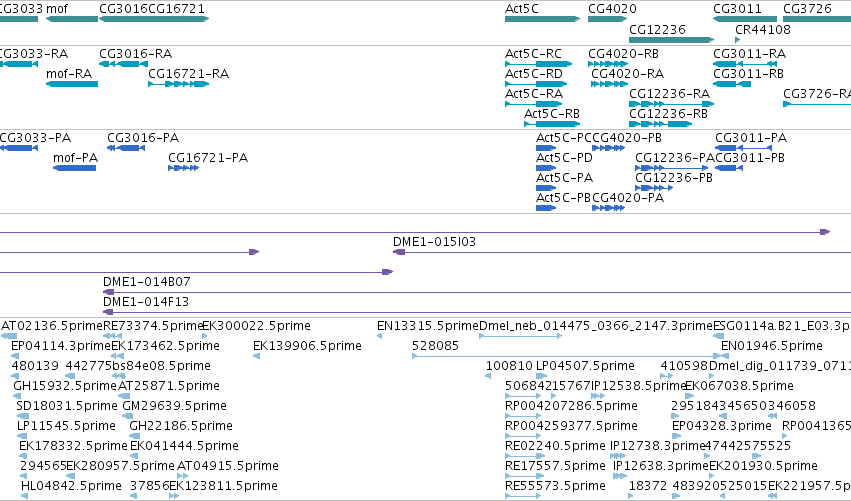Select the DME1-014B07 clone arrowhead
The image size is (851, 501).
point(109,292)
